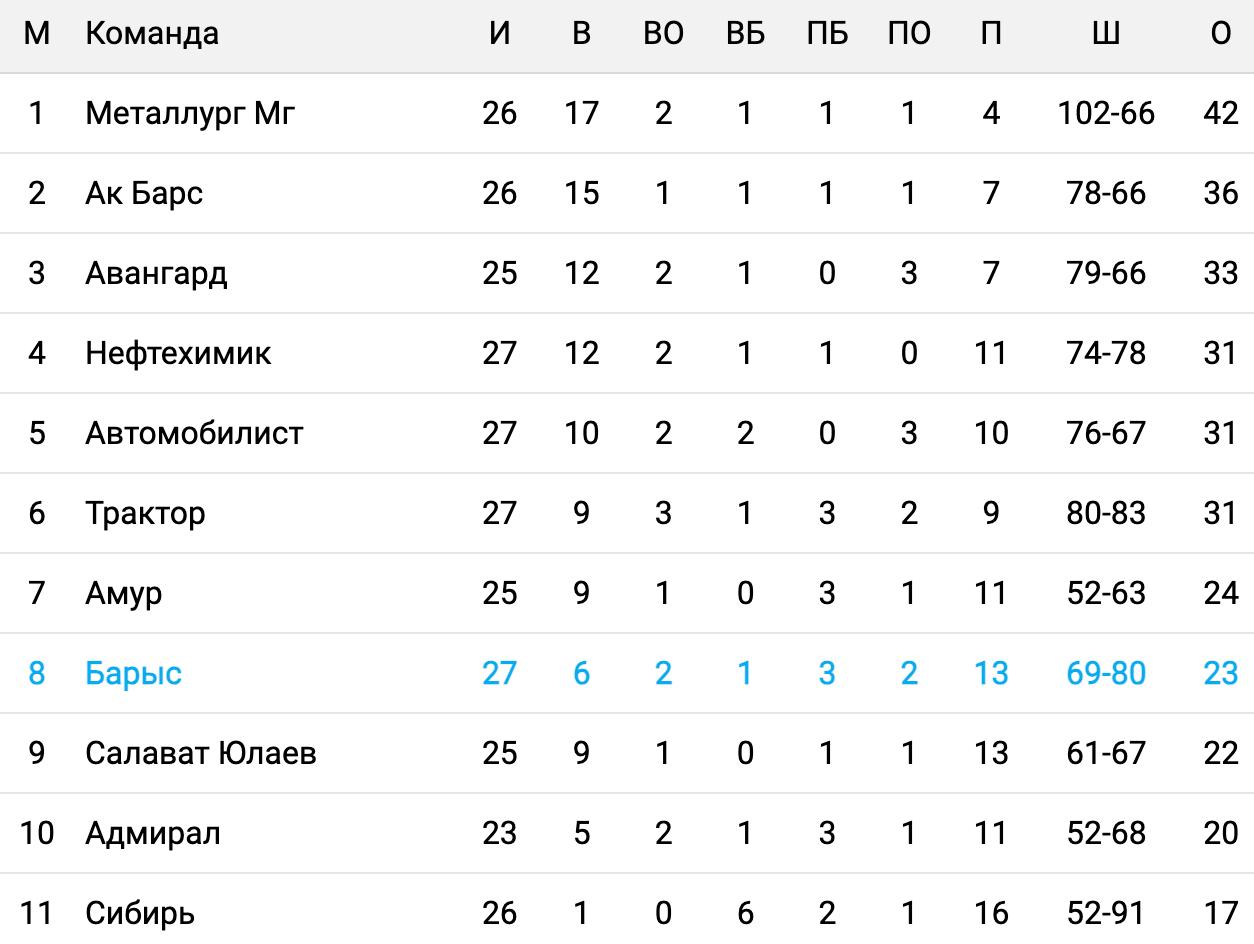Open Салават Юлаев team page
Viewport: 1254px width, 944px height.
point(201,753)
